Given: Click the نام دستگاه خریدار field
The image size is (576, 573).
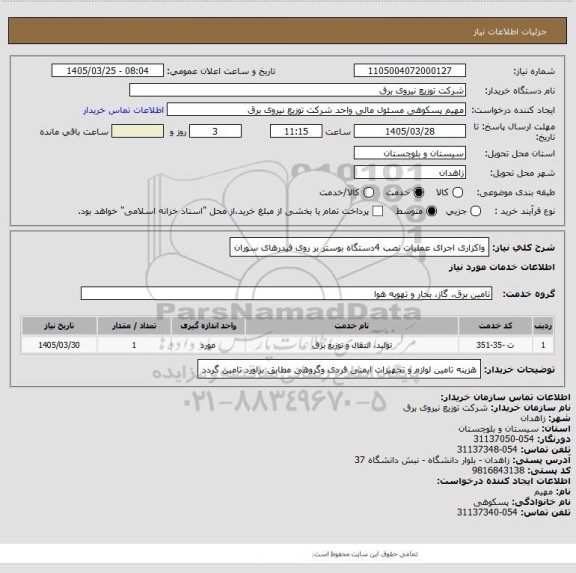Looking at the screenshot, I should [x=298, y=90].
